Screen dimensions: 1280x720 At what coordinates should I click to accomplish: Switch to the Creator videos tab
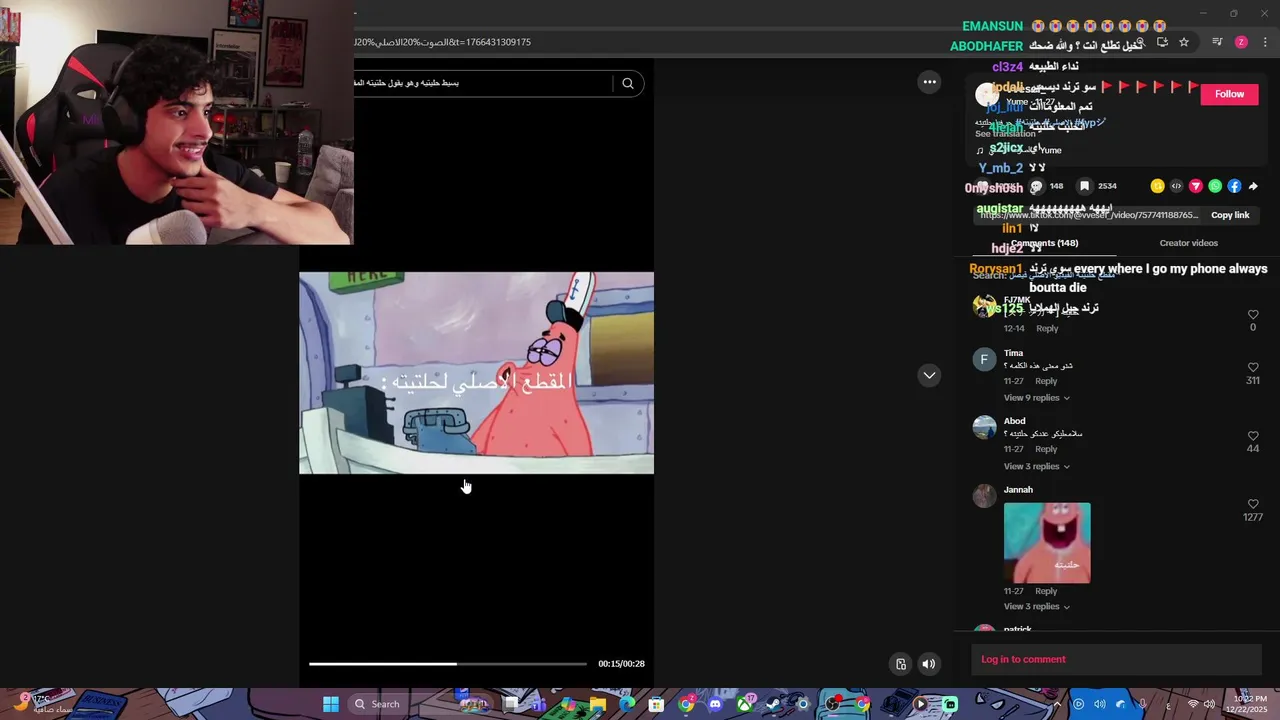[1188, 243]
